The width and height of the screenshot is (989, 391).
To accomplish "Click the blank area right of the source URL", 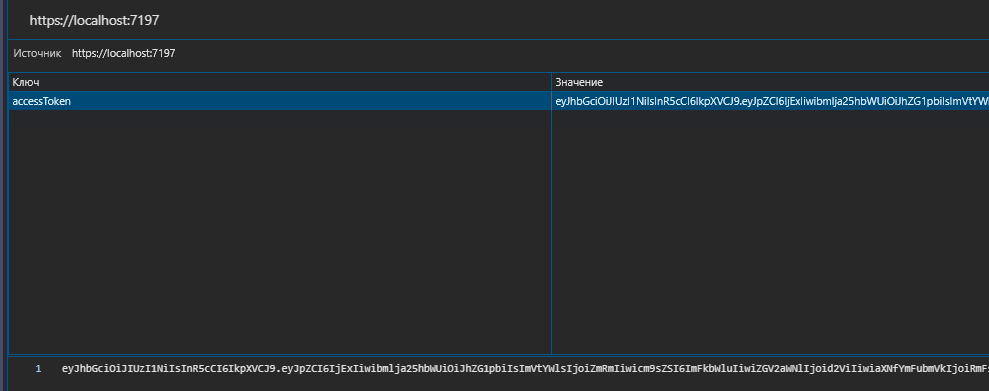I will 580,54.
